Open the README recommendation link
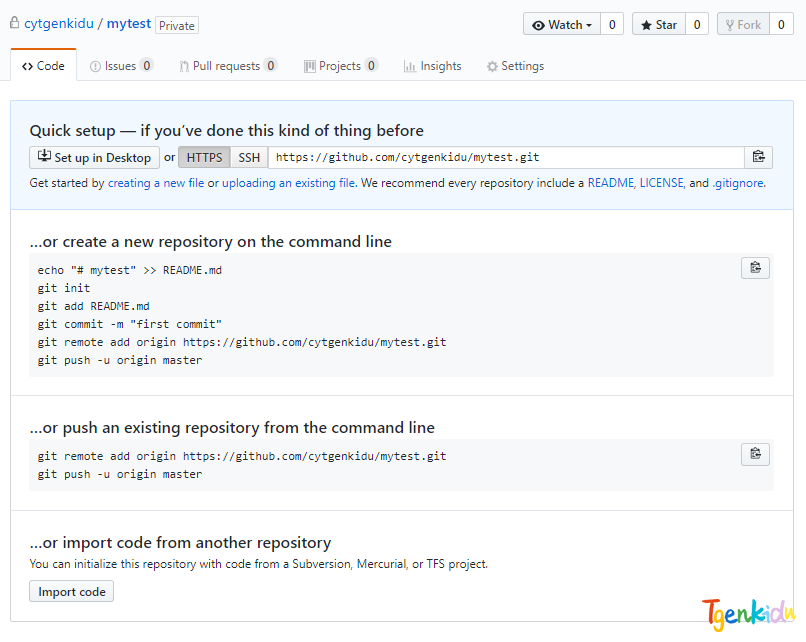The height and width of the screenshot is (642, 806). [x=611, y=183]
